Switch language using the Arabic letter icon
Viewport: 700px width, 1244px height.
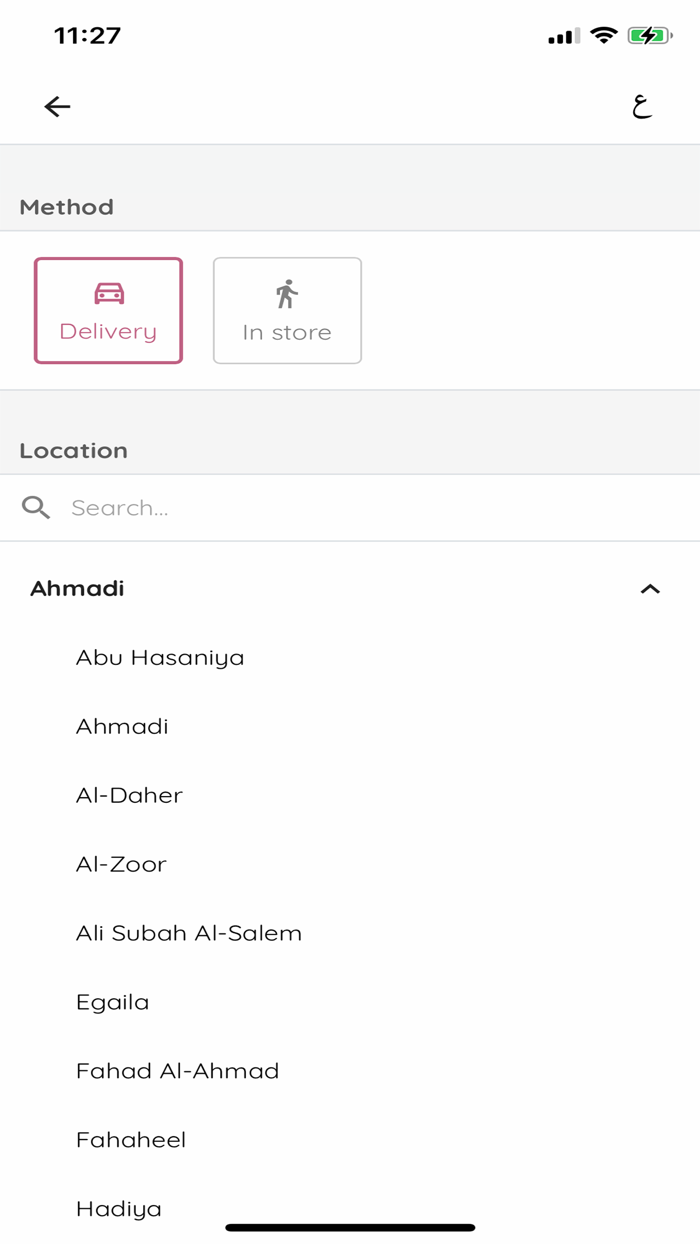click(643, 105)
